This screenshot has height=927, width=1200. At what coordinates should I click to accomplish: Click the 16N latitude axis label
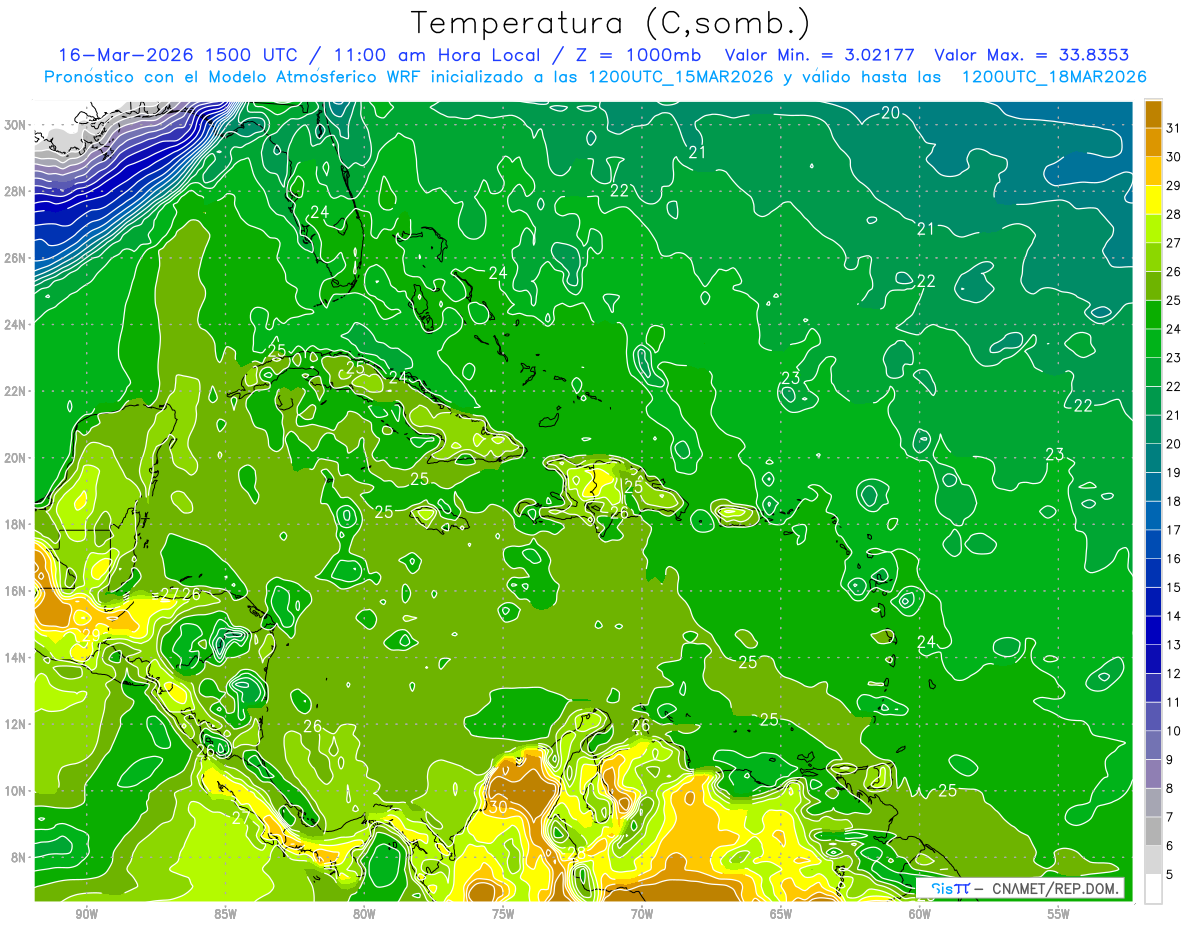tap(17, 591)
